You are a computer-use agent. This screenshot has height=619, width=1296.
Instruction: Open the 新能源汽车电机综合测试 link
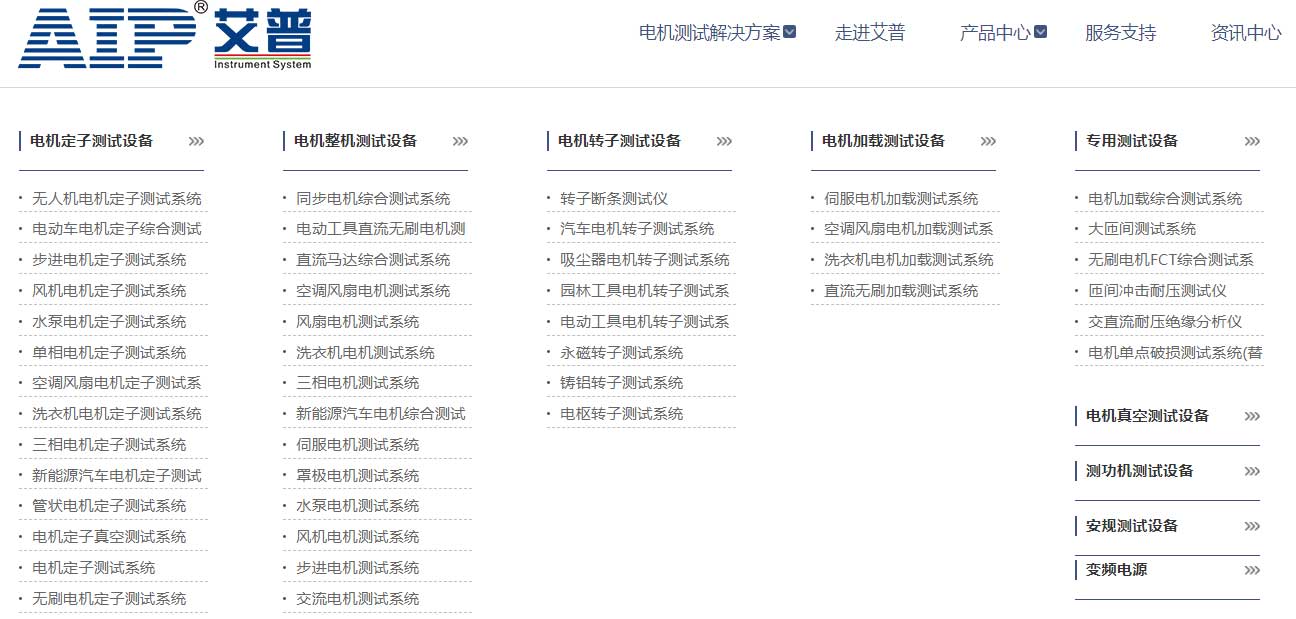pos(378,413)
